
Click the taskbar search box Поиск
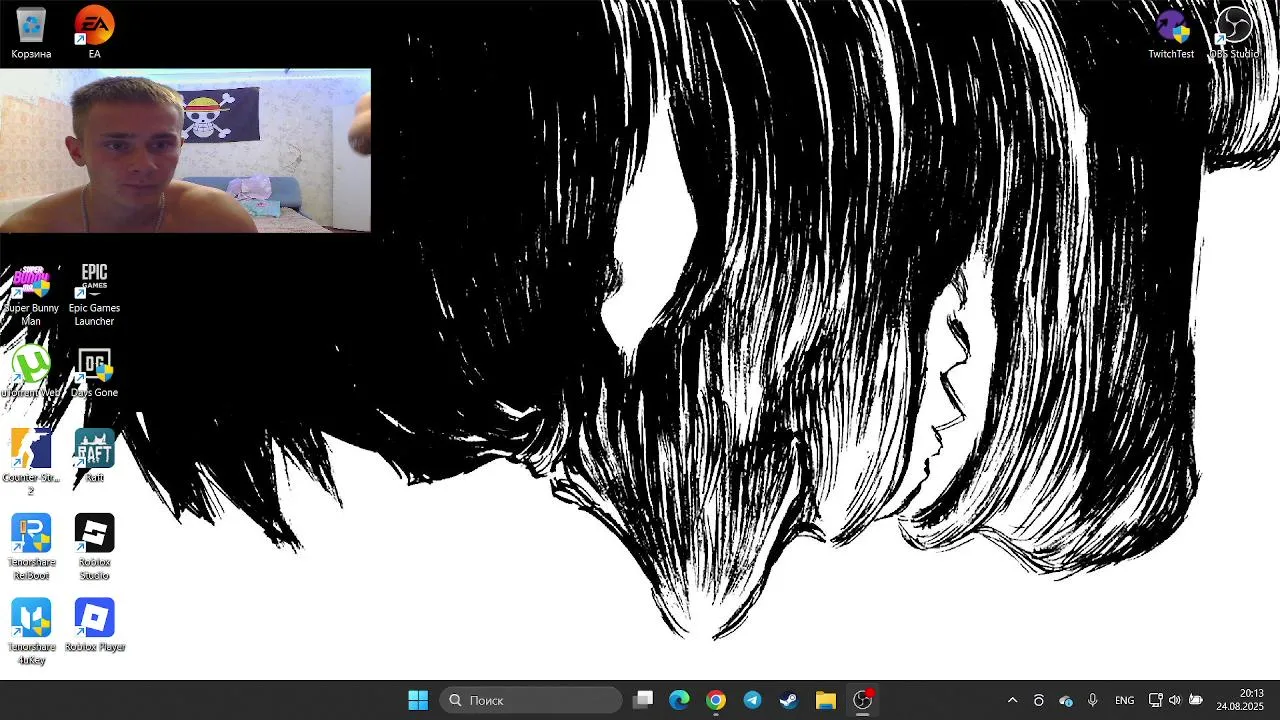click(x=531, y=700)
